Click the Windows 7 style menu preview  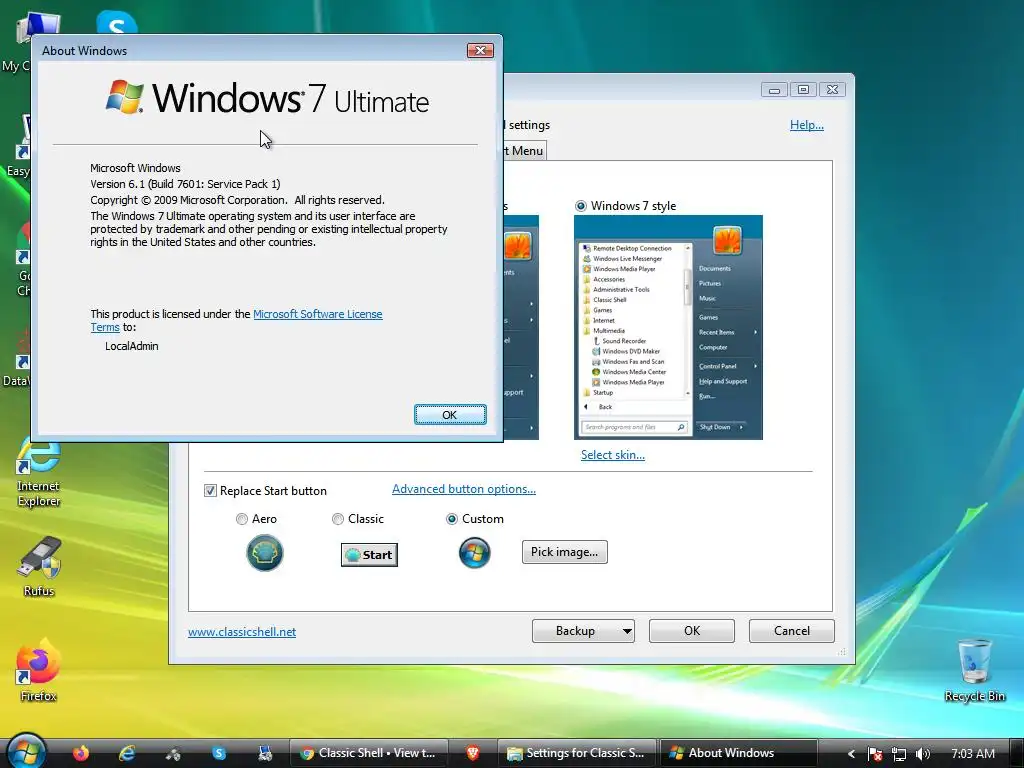click(x=668, y=327)
